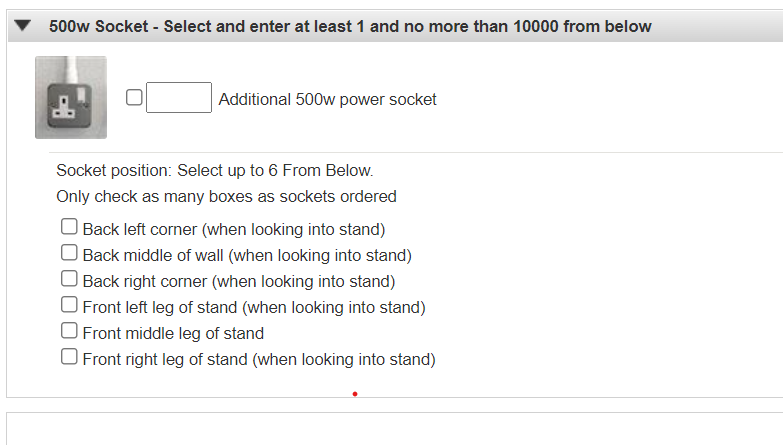Click the 'Front left leg of stand' label text
This screenshot has height=445, width=783.
[254, 307]
